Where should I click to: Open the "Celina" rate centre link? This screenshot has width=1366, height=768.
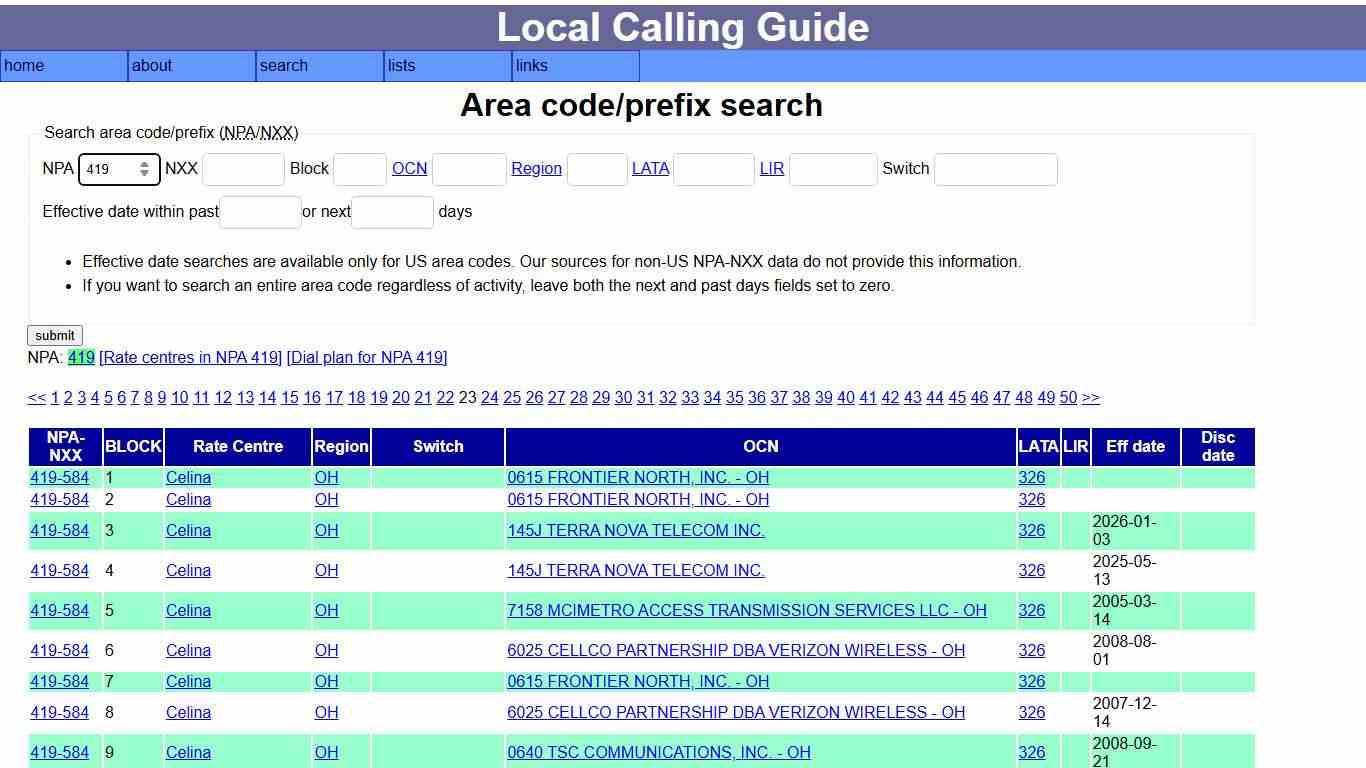pos(187,477)
